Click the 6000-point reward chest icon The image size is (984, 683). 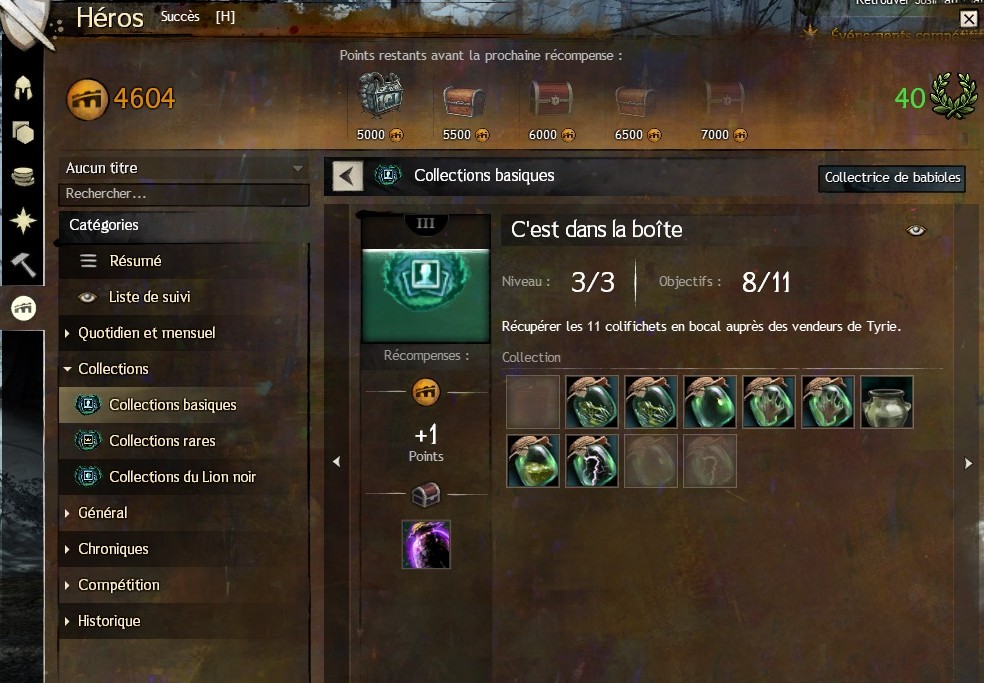point(552,99)
